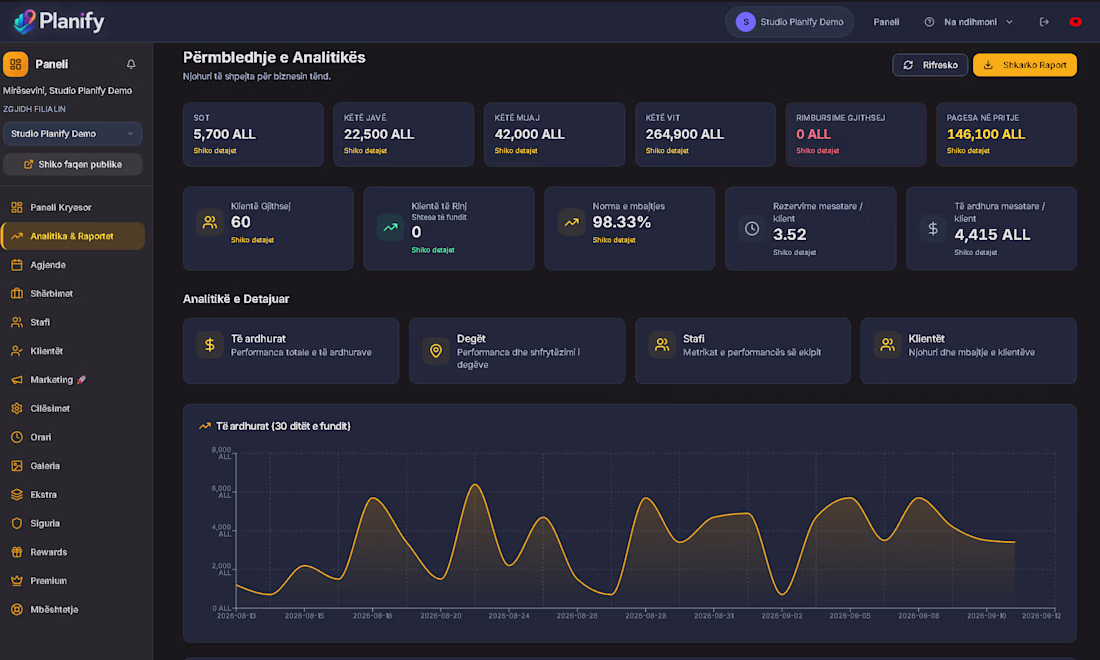Click the Norma e mbajtjes trend icon
This screenshot has height=660, width=1100.
click(572, 222)
